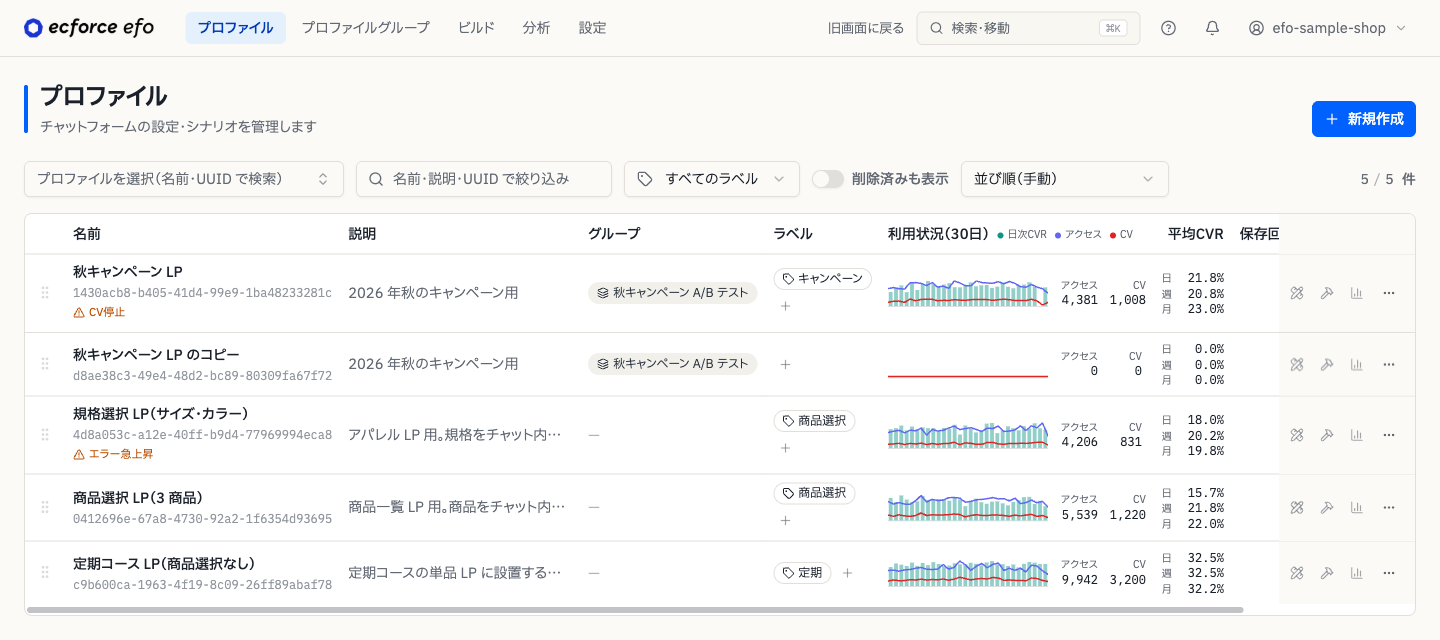Open efo-sample-shop account menu
This screenshot has height=640, width=1440.
1327,28
